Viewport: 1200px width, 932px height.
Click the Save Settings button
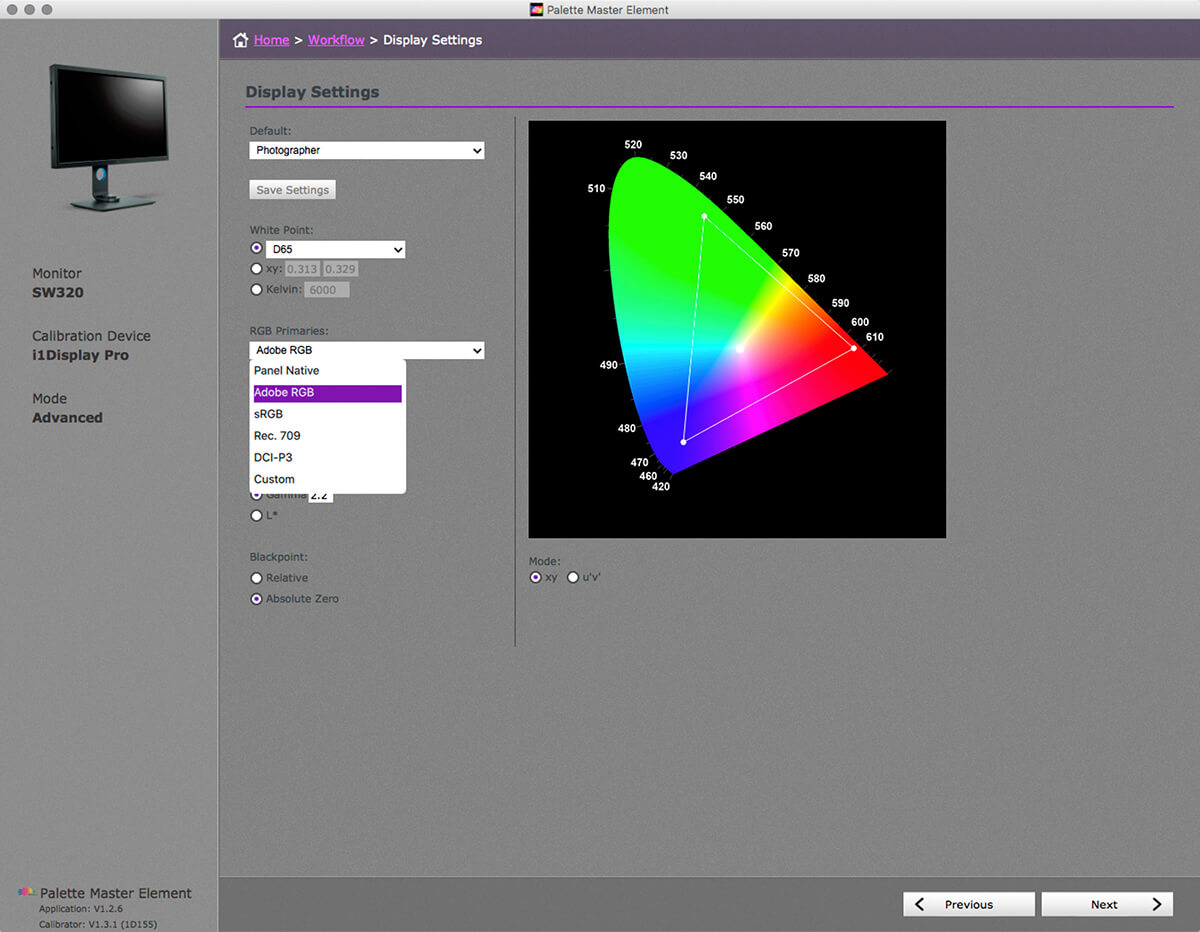click(292, 189)
